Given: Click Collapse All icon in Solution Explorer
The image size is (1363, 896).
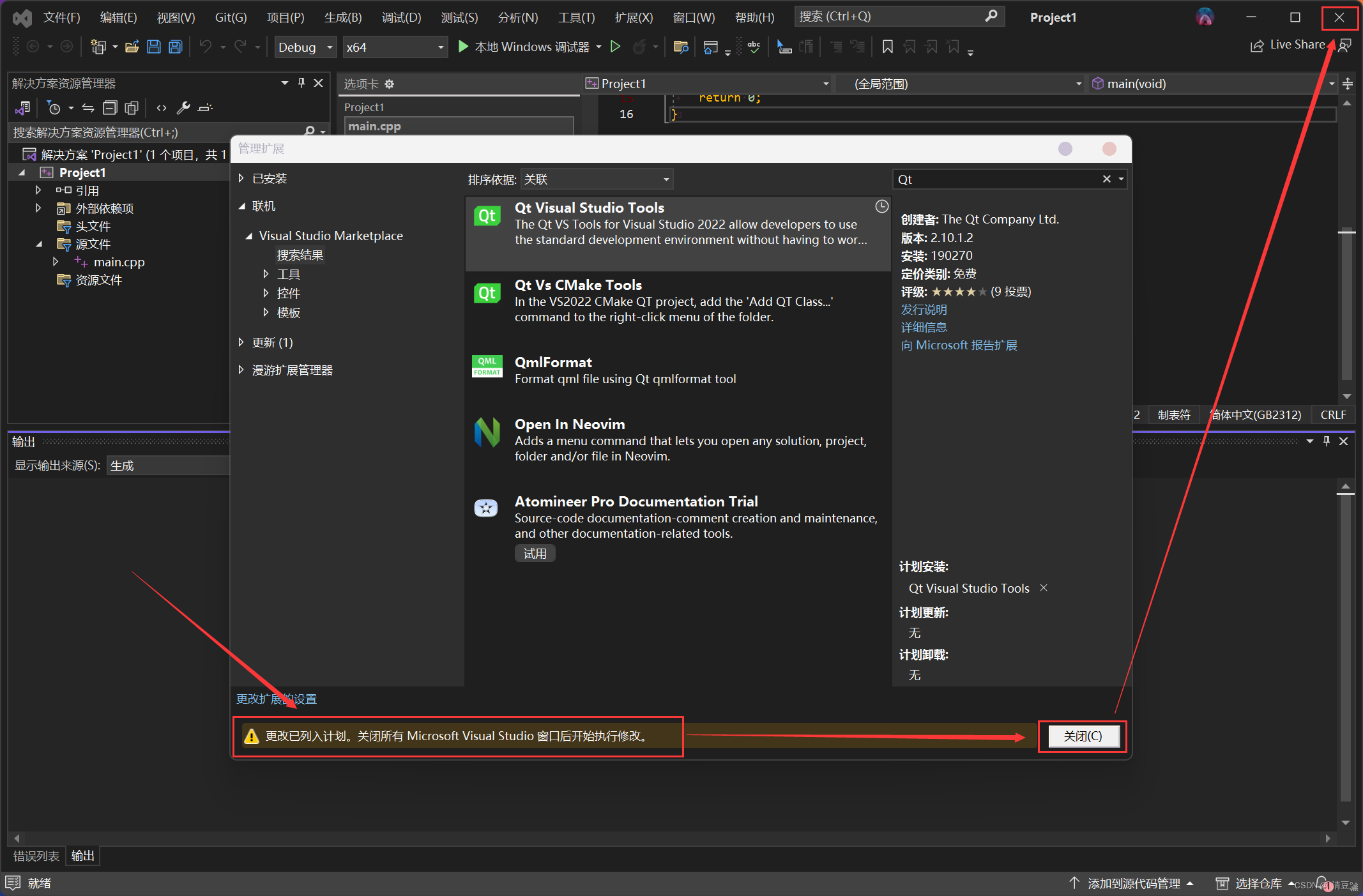Looking at the screenshot, I should pos(110,108).
